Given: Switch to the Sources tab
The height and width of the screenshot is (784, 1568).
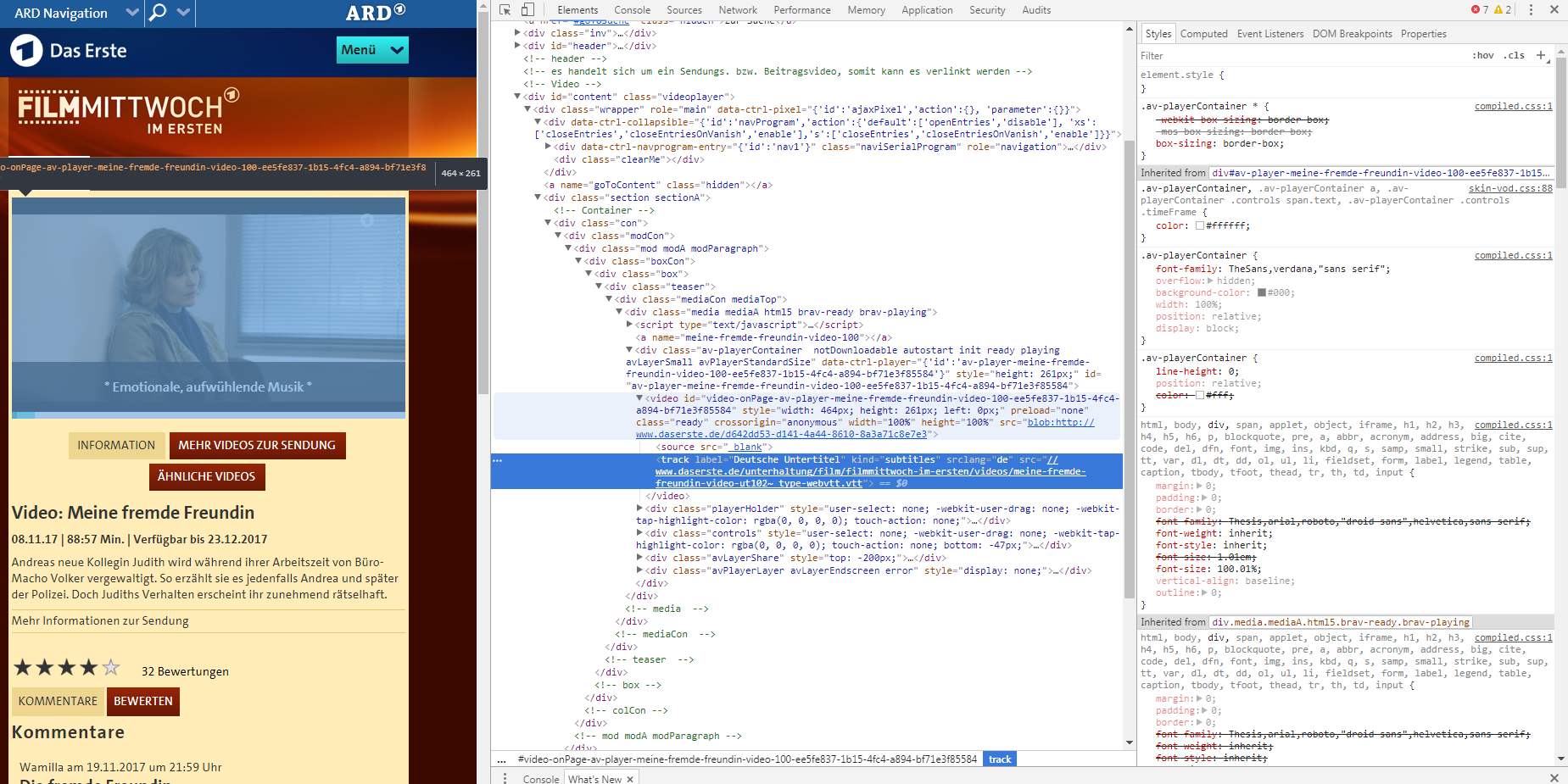Looking at the screenshot, I should (x=684, y=10).
